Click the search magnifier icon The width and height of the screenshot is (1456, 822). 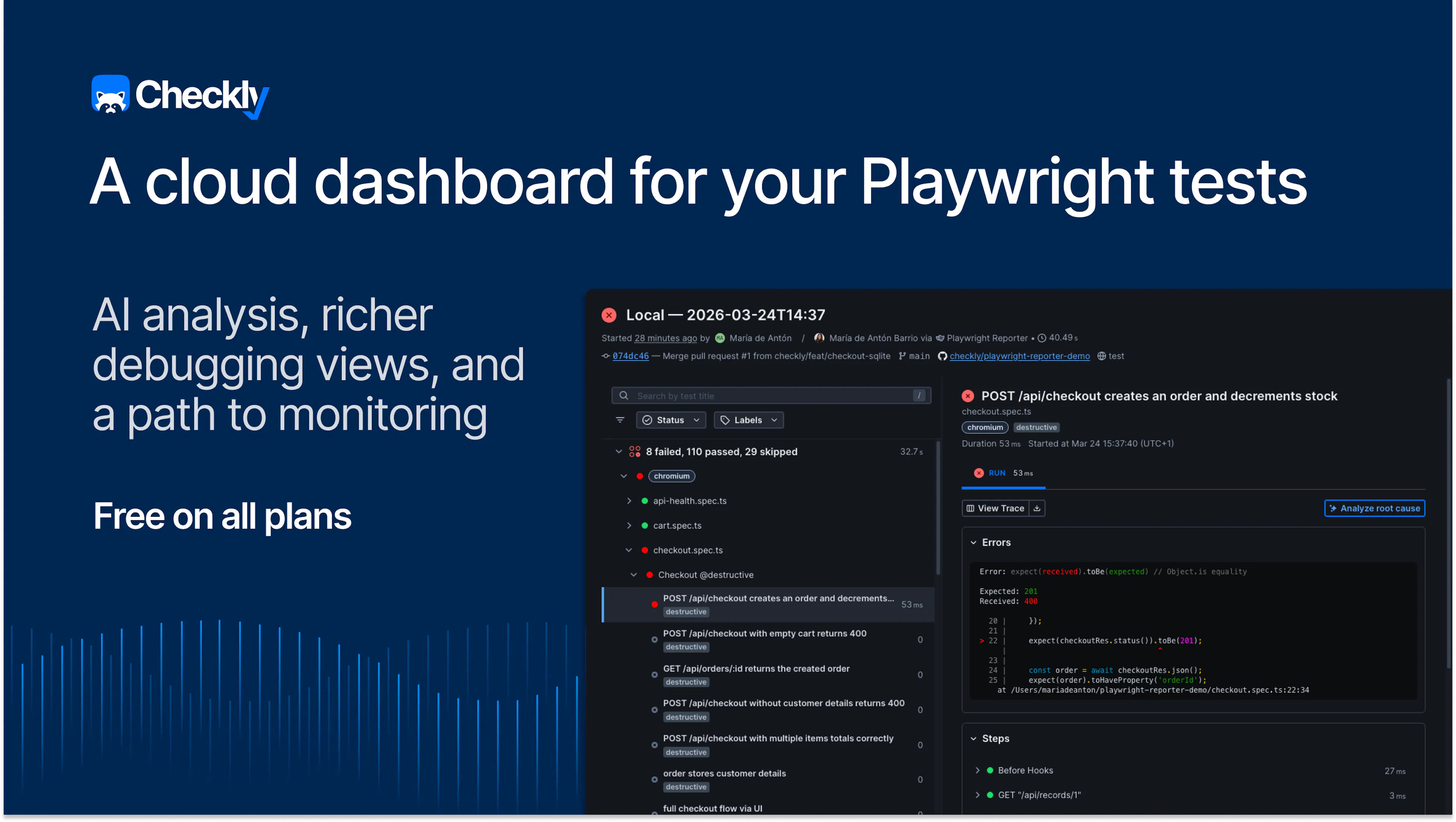623,396
